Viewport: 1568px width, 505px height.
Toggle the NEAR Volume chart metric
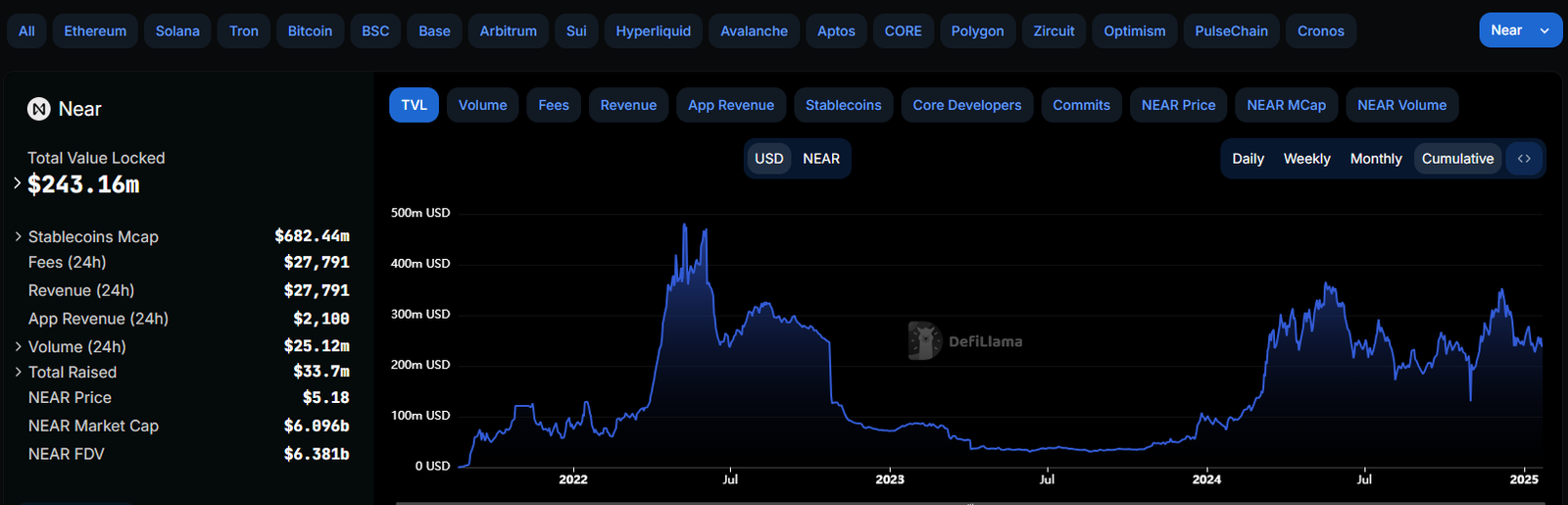point(1401,105)
